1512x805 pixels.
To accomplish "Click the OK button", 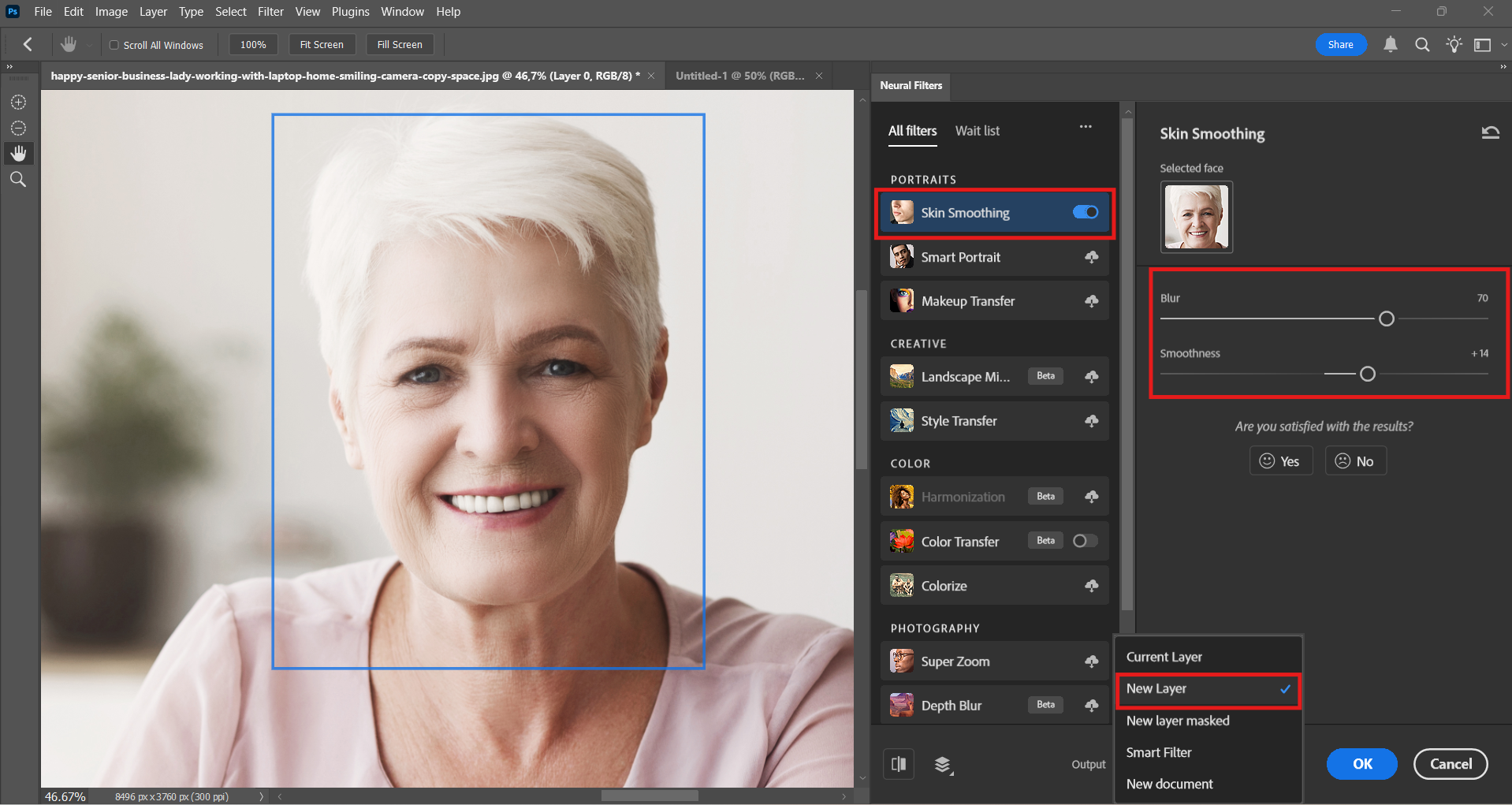I will coord(1361,763).
